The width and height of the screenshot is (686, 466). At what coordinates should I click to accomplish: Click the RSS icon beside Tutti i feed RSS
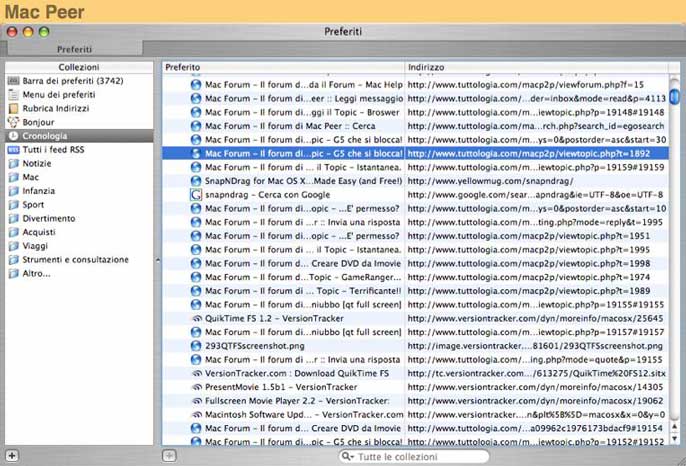pos(14,150)
